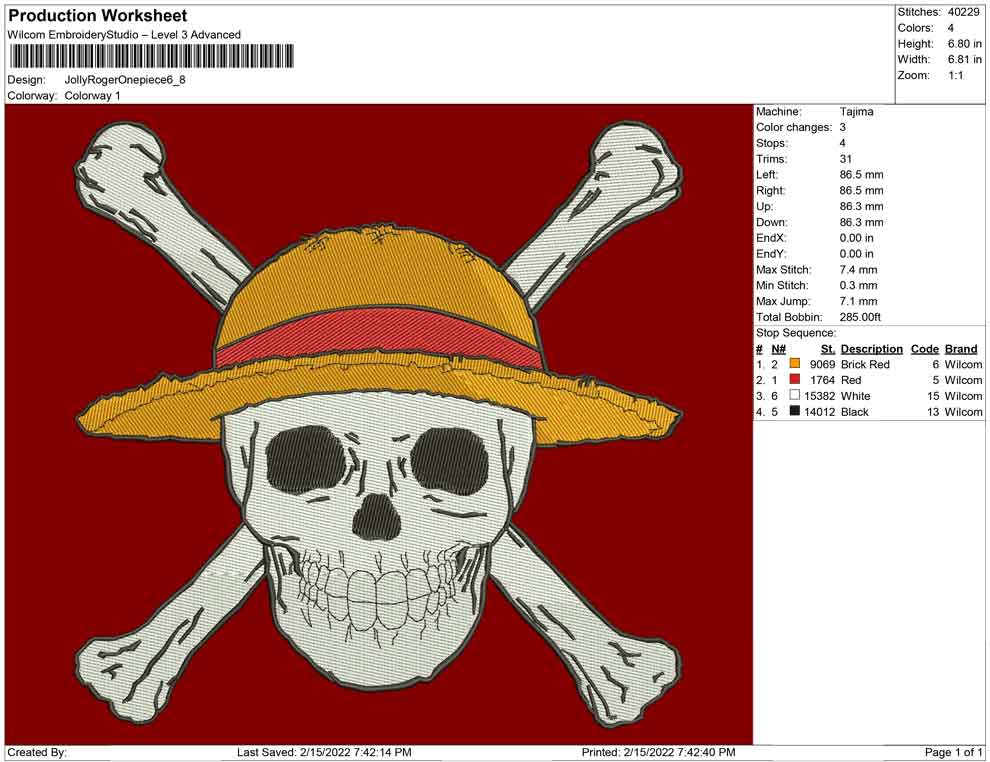Click the 'Page 1 of 1' indicator

click(x=953, y=753)
